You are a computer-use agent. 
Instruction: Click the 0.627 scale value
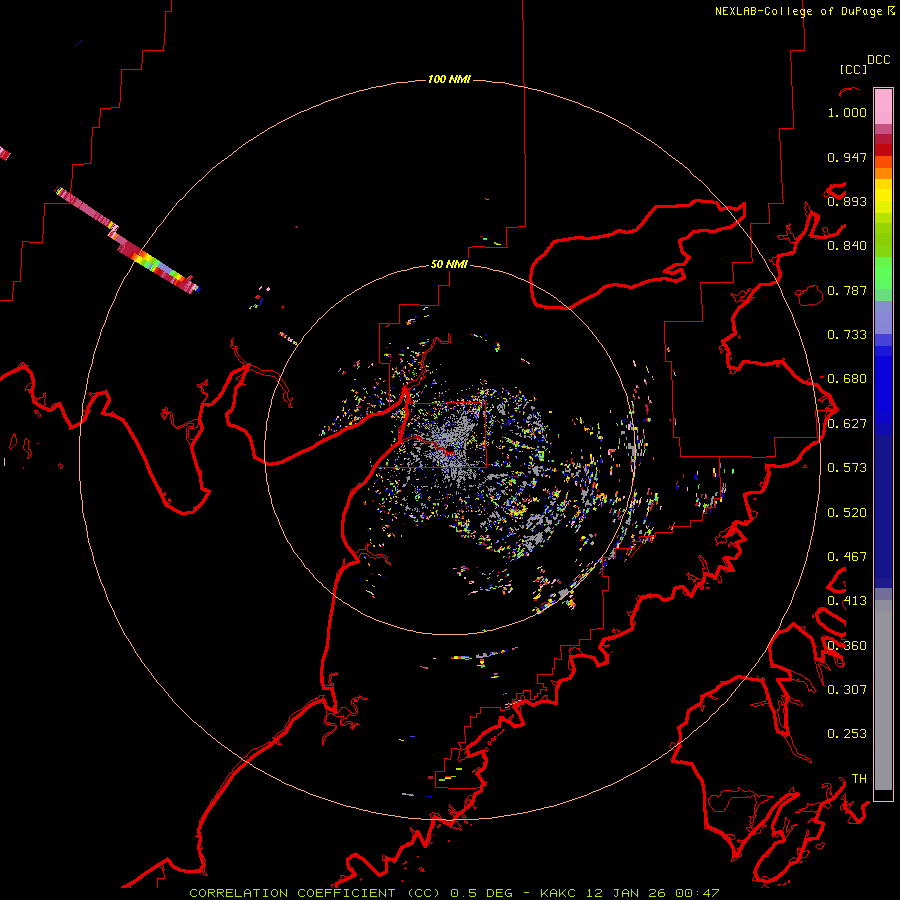(847, 424)
